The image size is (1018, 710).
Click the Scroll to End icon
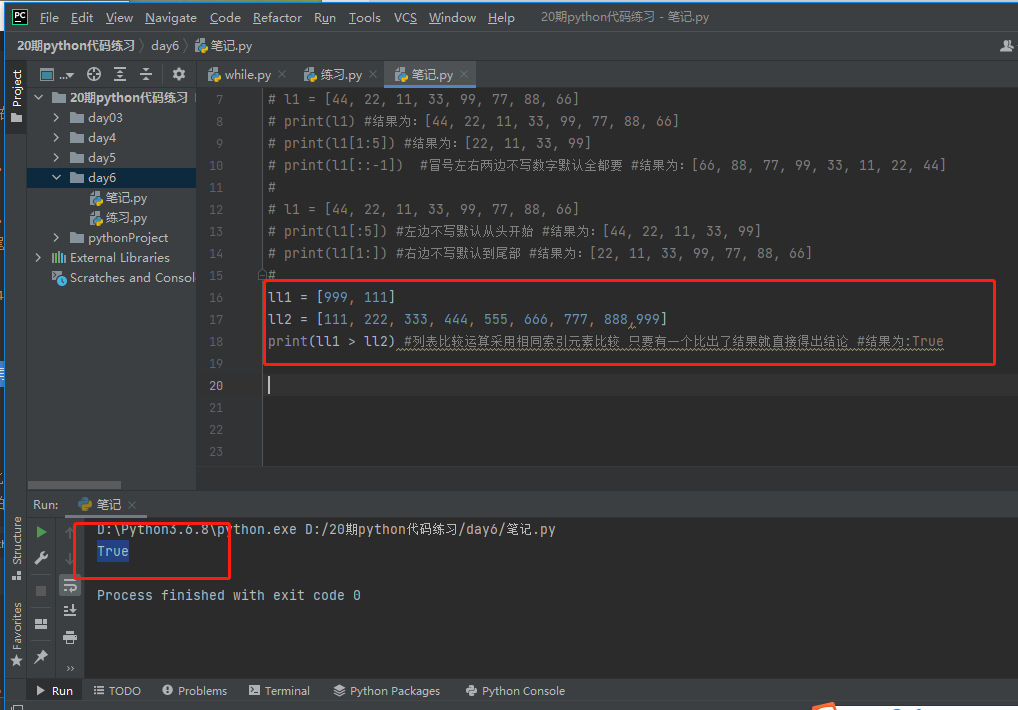[x=69, y=611]
